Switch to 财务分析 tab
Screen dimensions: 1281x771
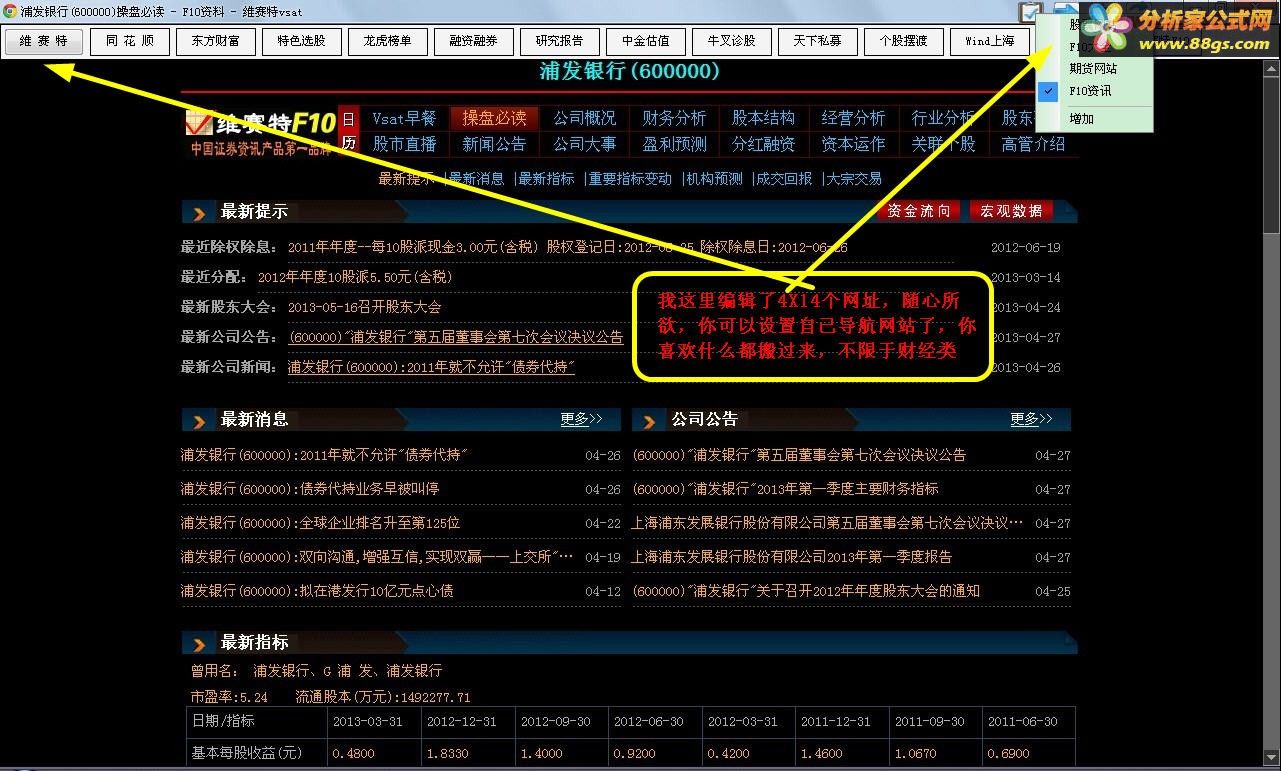674,118
